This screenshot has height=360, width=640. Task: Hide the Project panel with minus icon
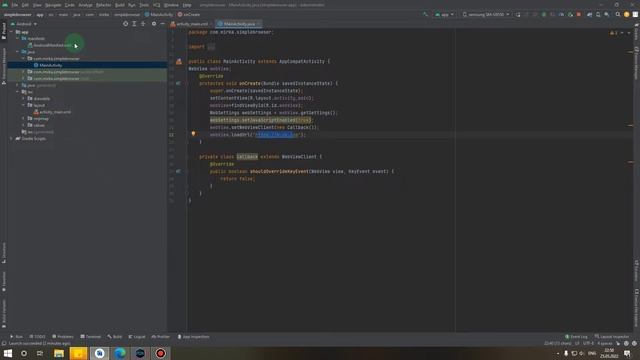tap(162, 24)
